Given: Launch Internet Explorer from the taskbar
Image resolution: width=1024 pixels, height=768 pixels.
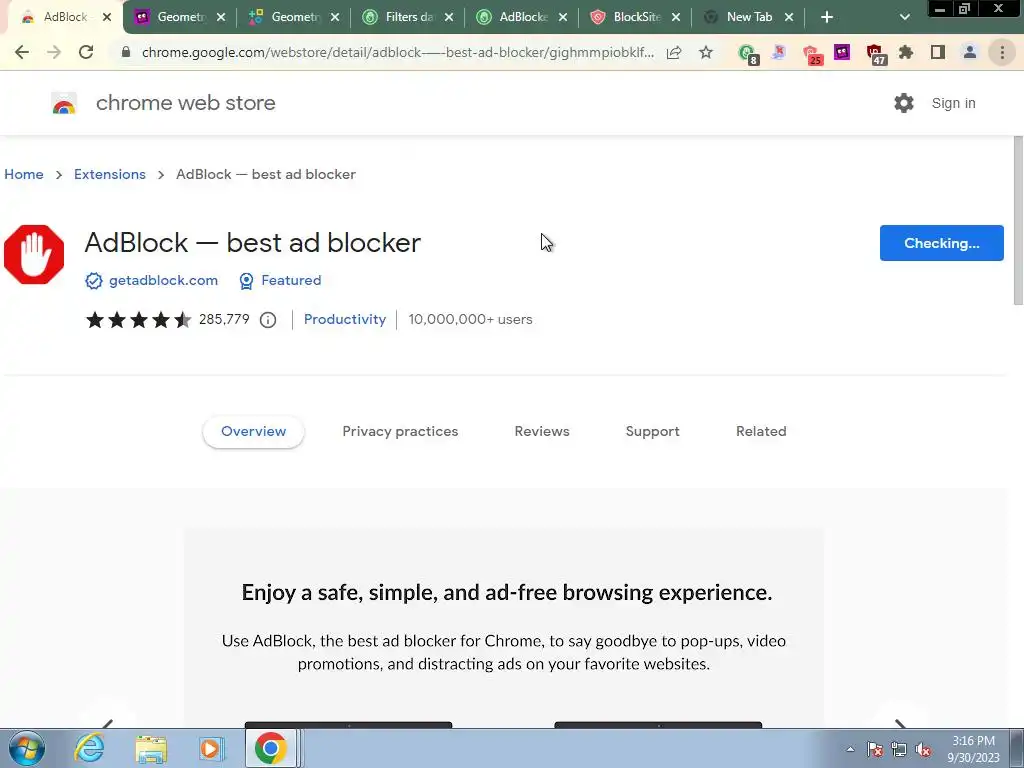Looking at the screenshot, I should pyautogui.click(x=89, y=748).
